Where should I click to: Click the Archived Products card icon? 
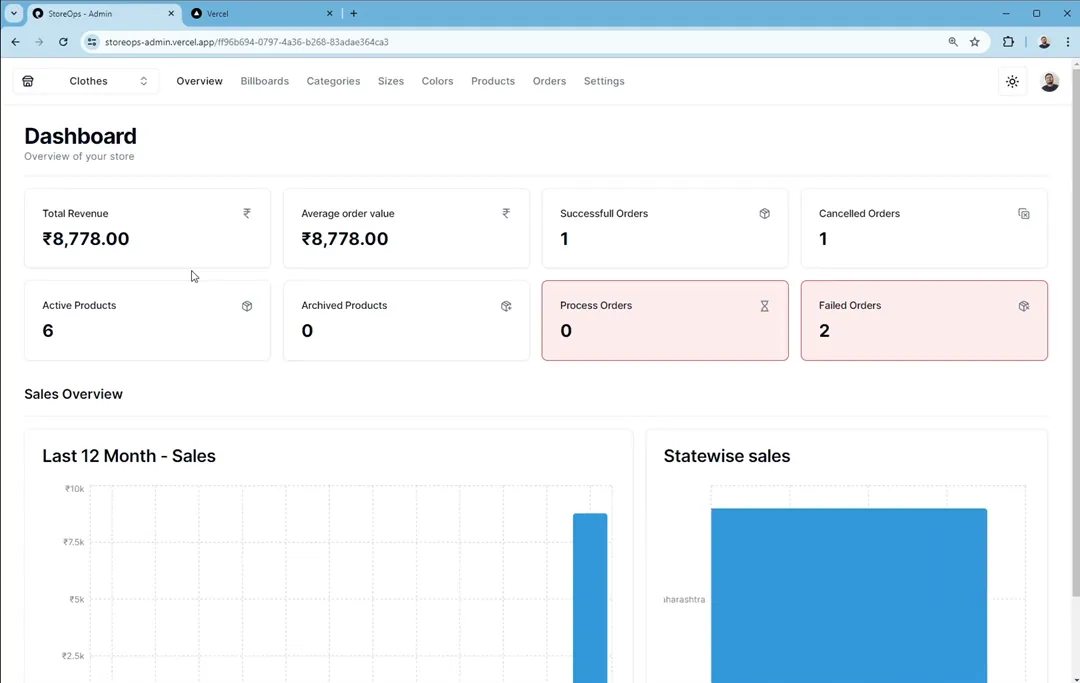506,306
